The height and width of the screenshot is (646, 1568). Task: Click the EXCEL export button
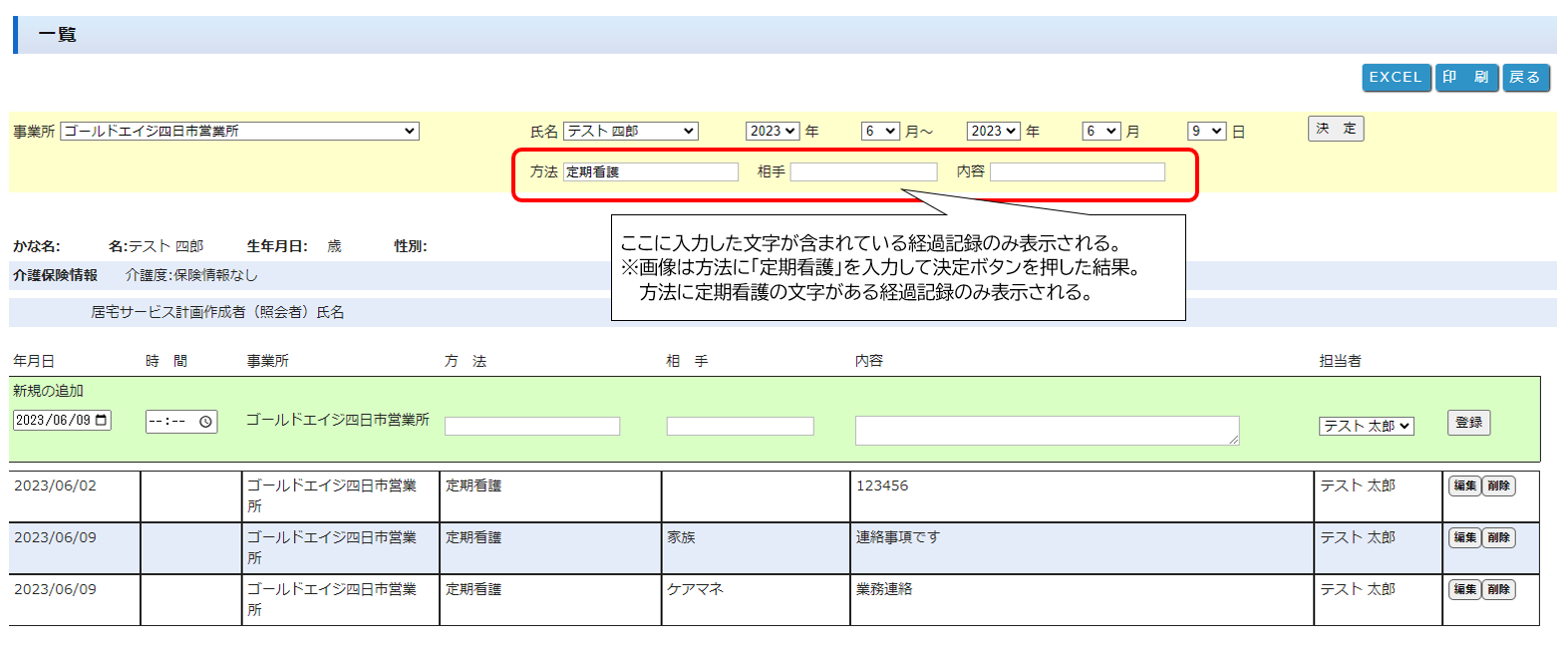pos(1396,78)
